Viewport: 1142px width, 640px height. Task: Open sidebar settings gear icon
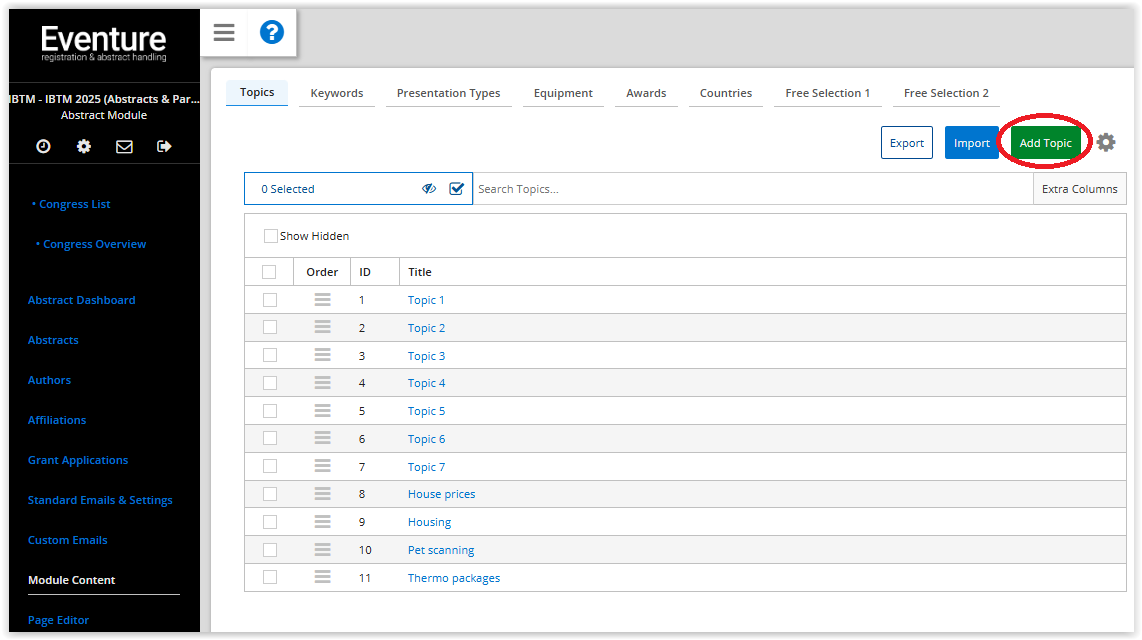pyautogui.click(x=84, y=146)
